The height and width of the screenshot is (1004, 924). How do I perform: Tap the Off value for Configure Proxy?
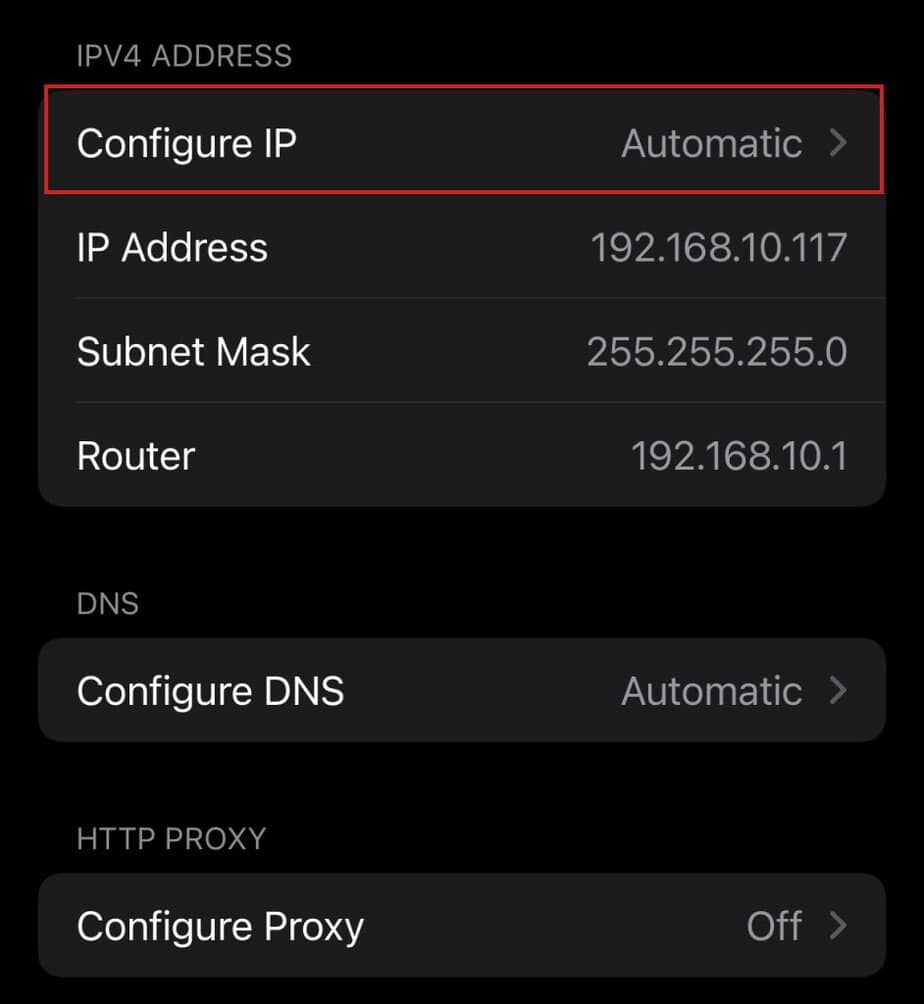(x=774, y=926)
